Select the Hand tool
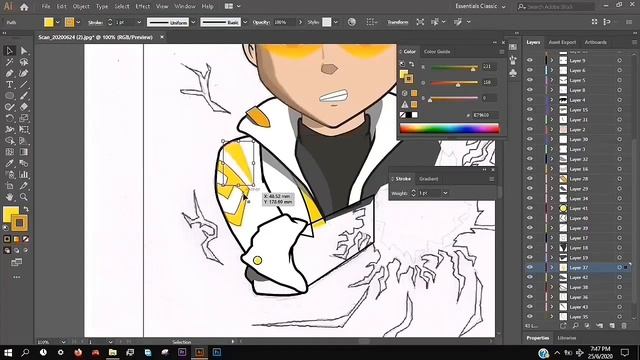This screenshot has height=360, width=640. pyautogui.click(x=9, y=197)
